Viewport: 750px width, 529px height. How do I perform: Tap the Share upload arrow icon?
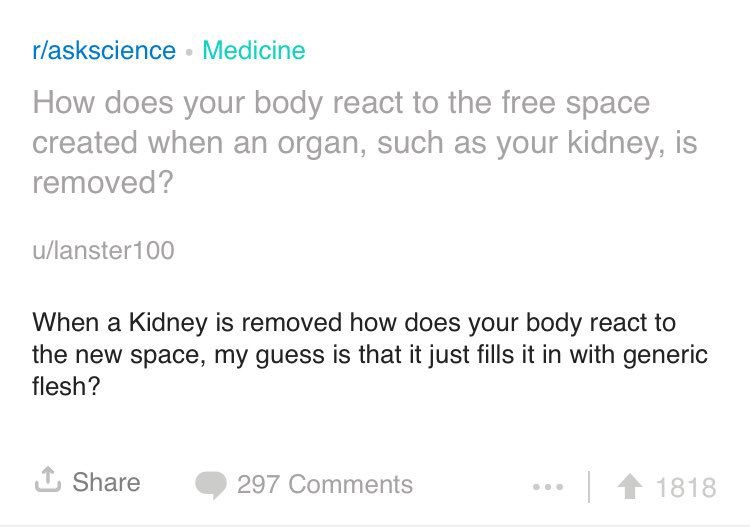[48, 480]
